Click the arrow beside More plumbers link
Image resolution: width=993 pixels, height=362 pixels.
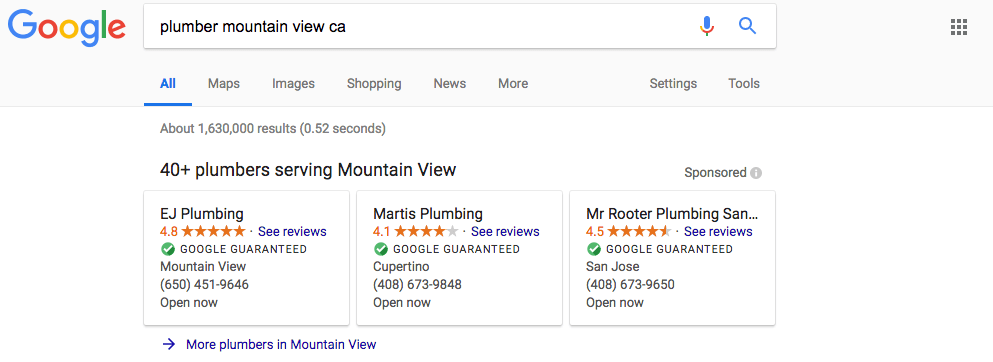[168, 344]
